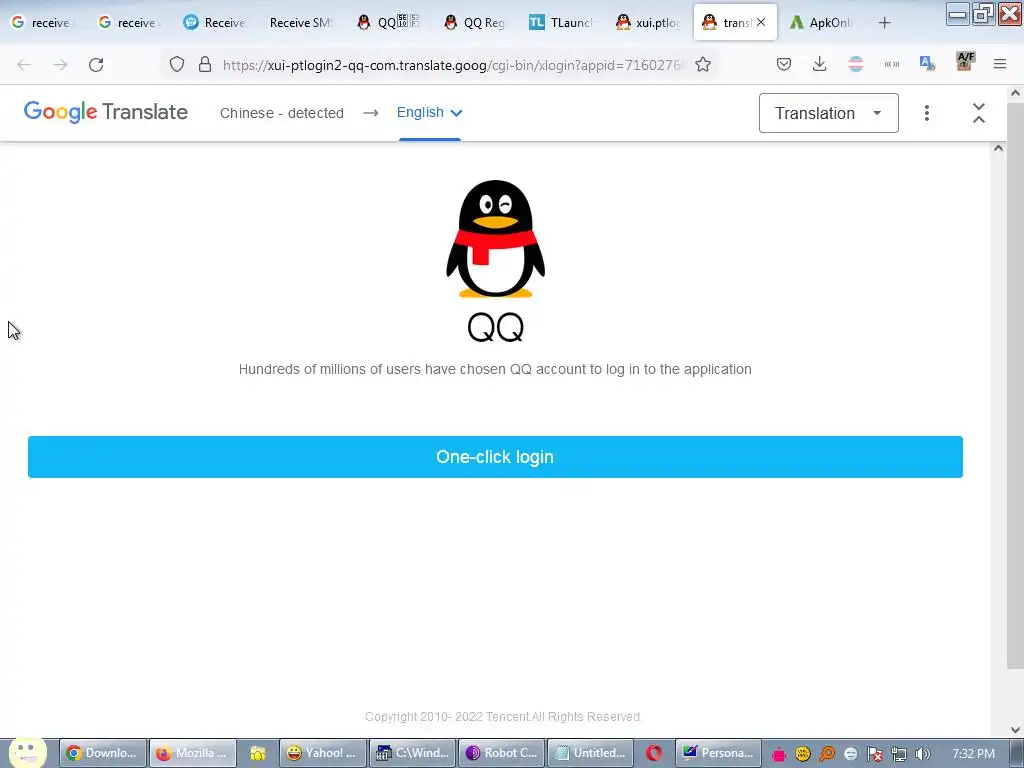Click the Start button smiley face
Viewport: 1024px width, 768px height.
click(27, 752)
